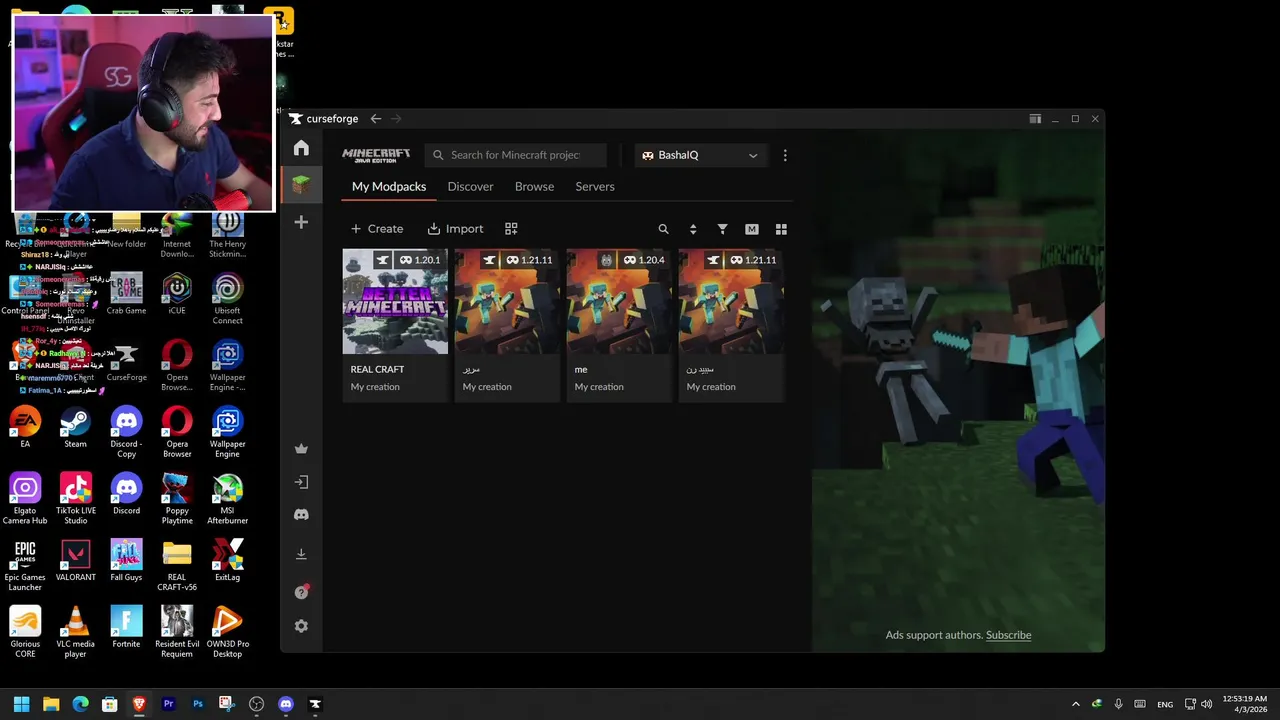Screen dimensions: 1280x720
Task: Open the Poppy Playtime desktop icon
Action: pos(177,499)
